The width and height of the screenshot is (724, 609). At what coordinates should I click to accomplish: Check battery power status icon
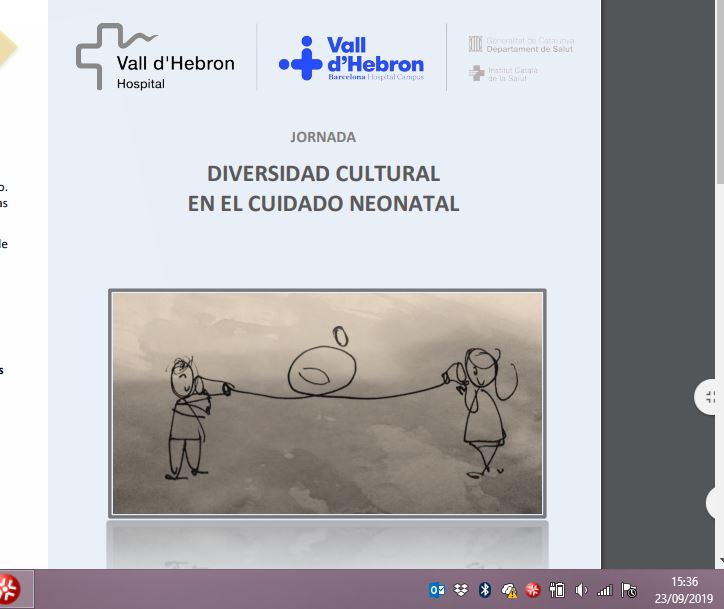(x=557, y=590)
